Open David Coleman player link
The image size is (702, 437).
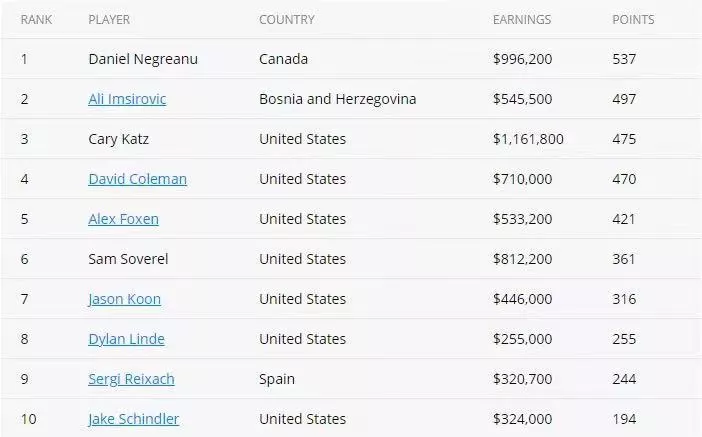click(137, 179)
